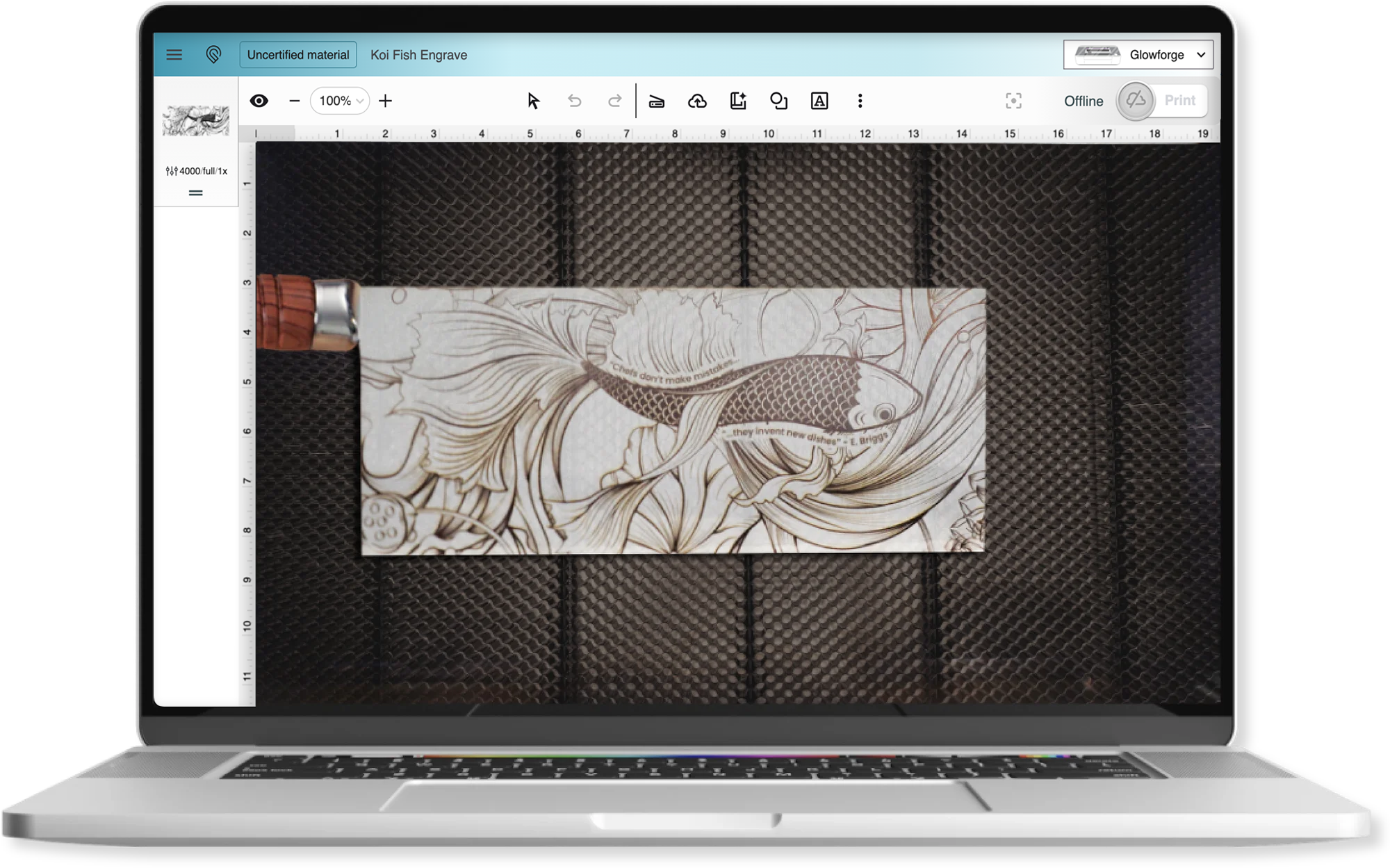Click the cloud upload artwork icon
The height and width of the screenshot is (868, 1390).
point(697,101)
